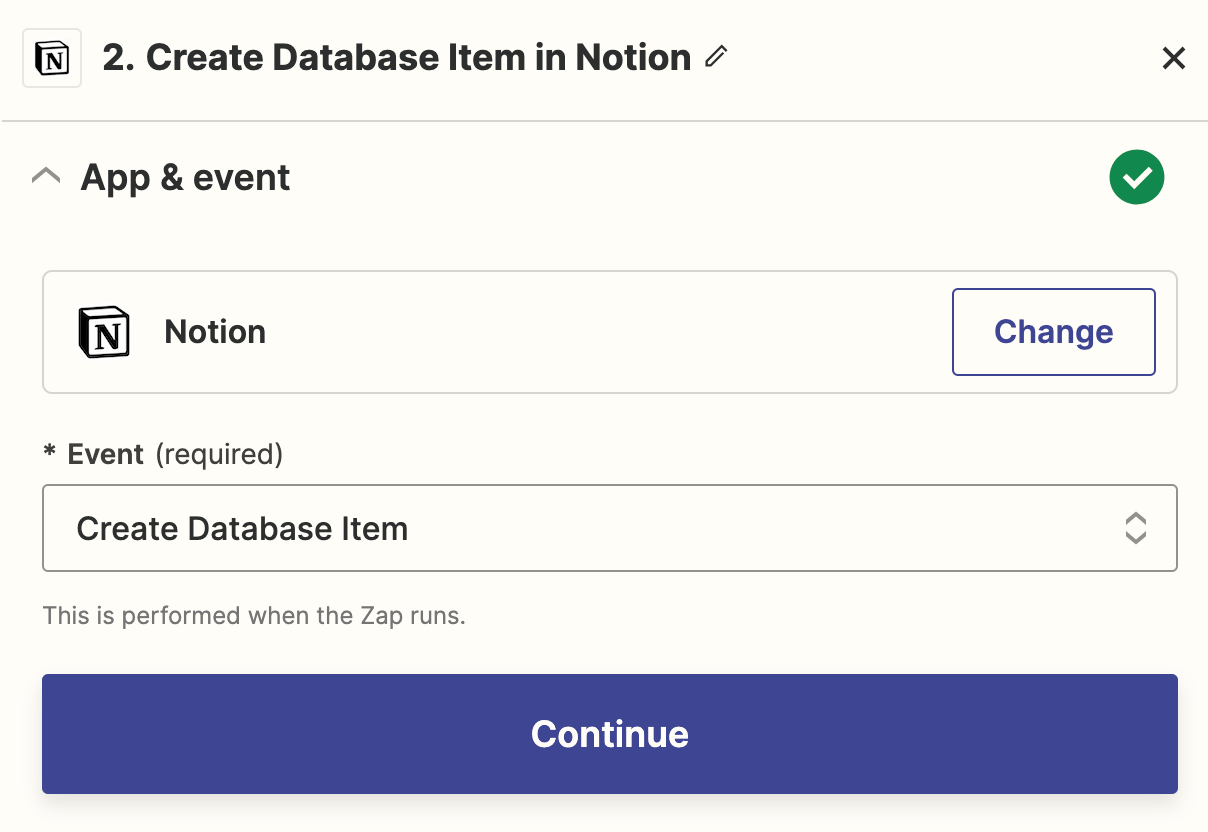The image size is (1208, 832).
Task: Collapse the App & event section chevron
Action: pyautogui.click(x=46, y=177)
